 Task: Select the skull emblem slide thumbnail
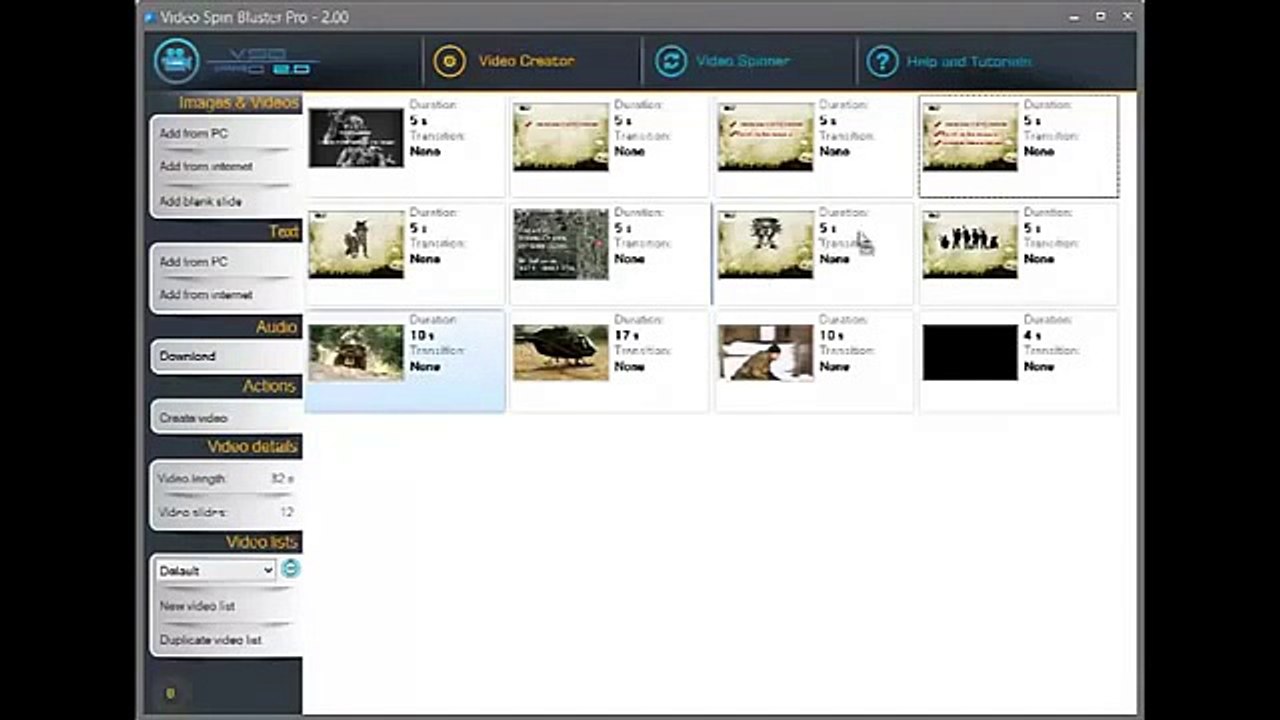(766, 245)
